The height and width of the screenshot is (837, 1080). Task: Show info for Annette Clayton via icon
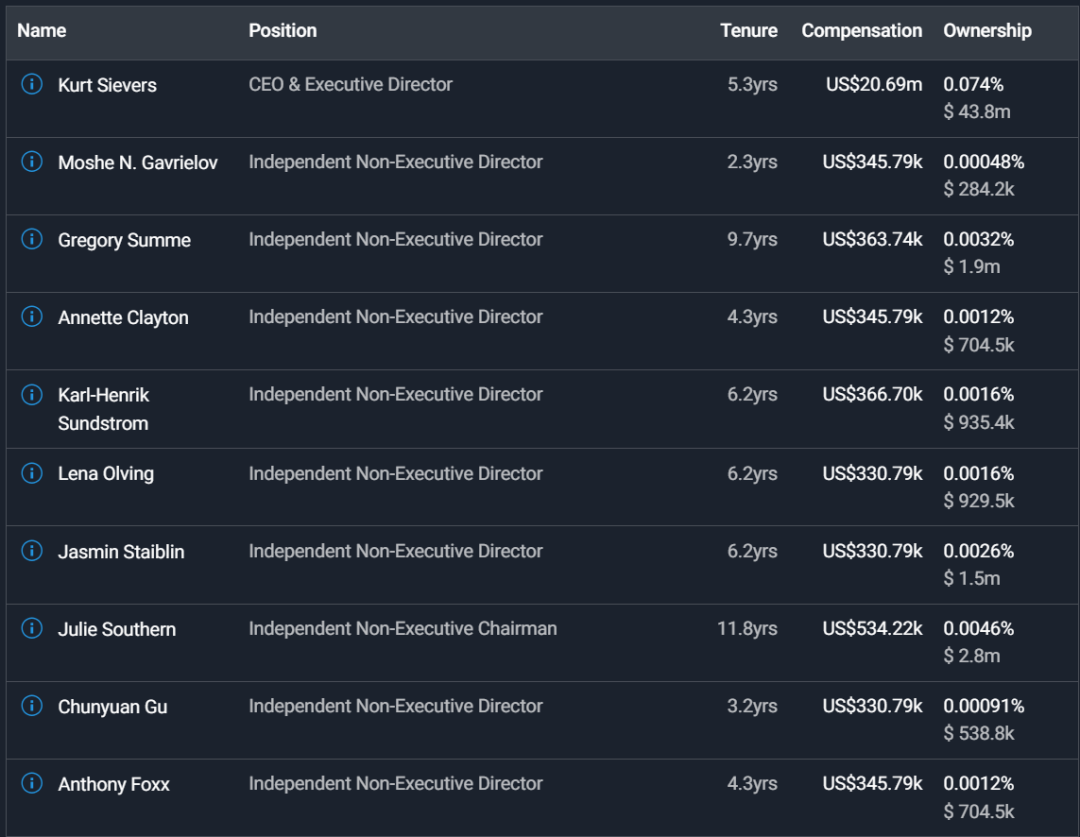[x=32, y=316]
